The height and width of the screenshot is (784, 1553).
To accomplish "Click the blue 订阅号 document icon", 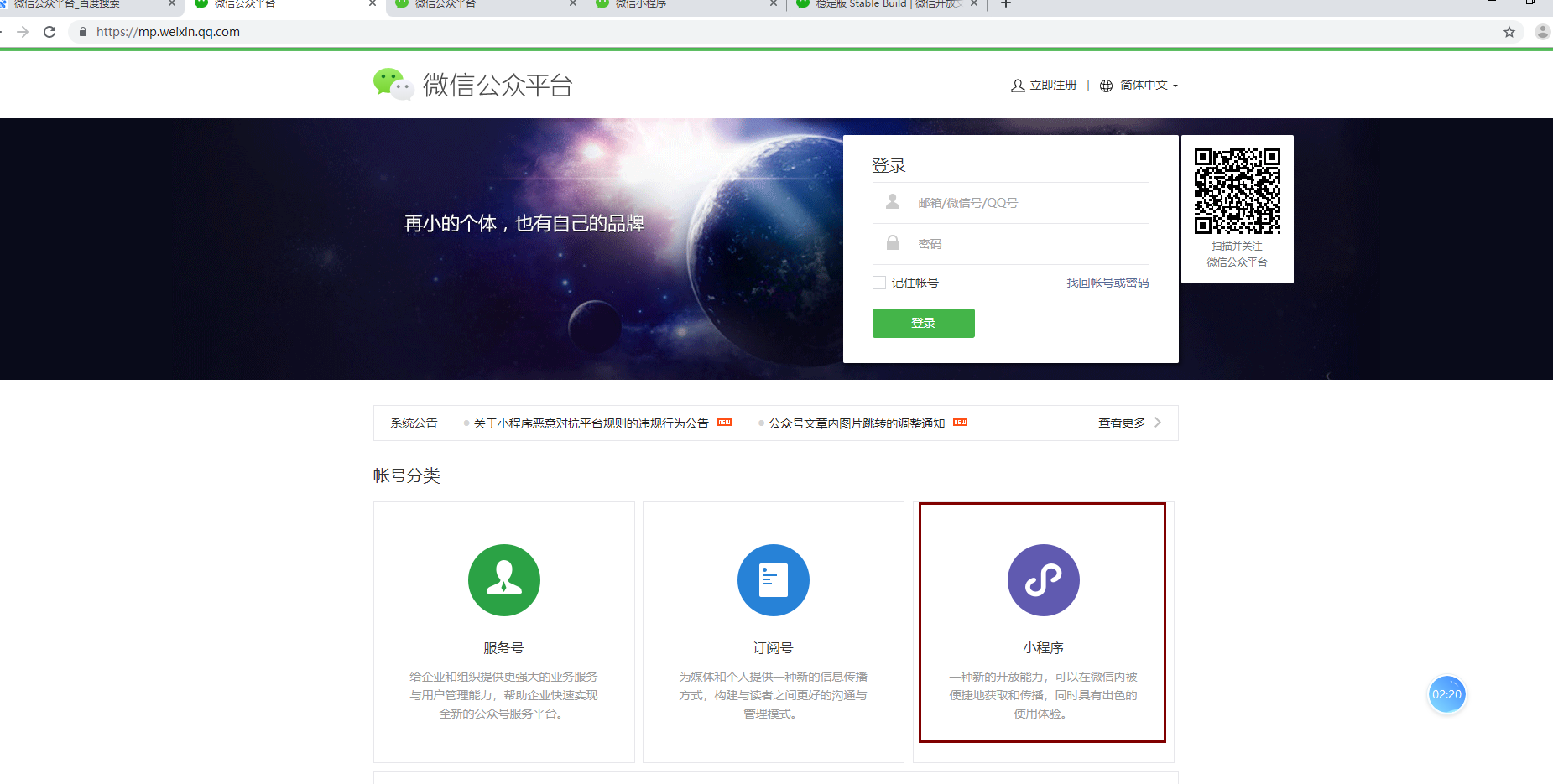I will pyautogui.click(x=774, y=580).
